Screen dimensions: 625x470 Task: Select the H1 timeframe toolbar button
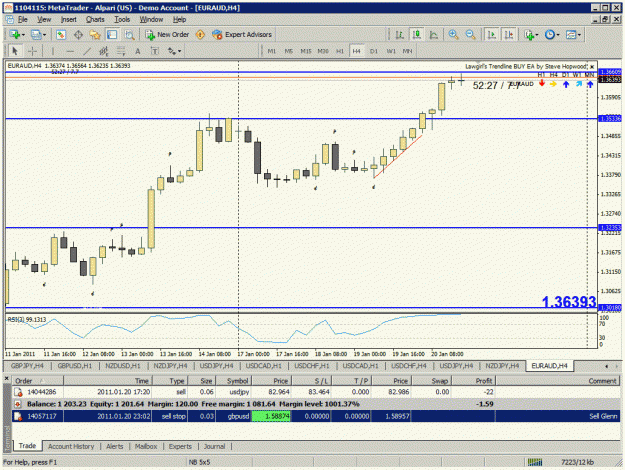[x=340, y=51]
